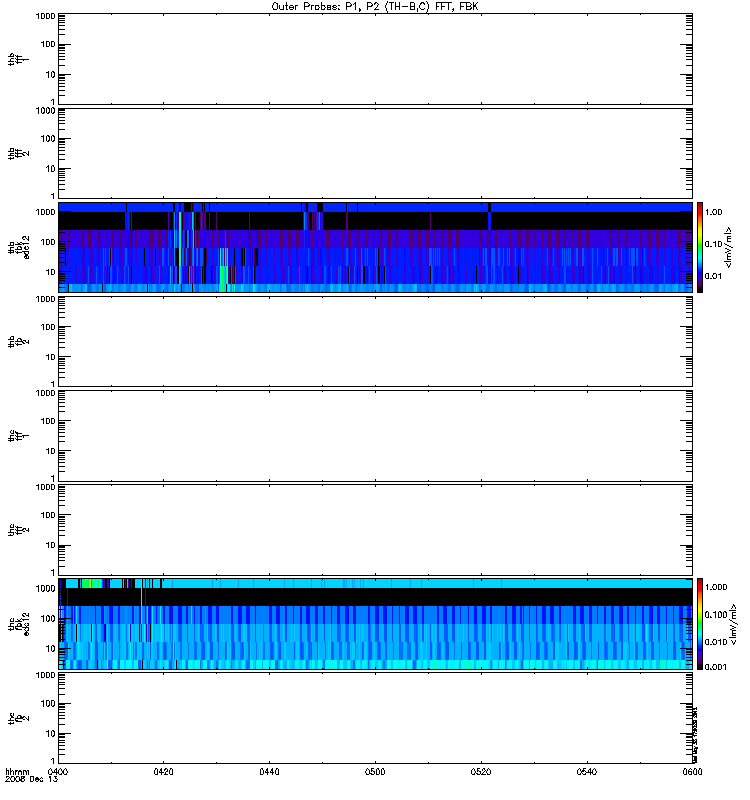Click the "0.10" value on the thb color bar
750x800 pixels.
(x=714, y=244)
